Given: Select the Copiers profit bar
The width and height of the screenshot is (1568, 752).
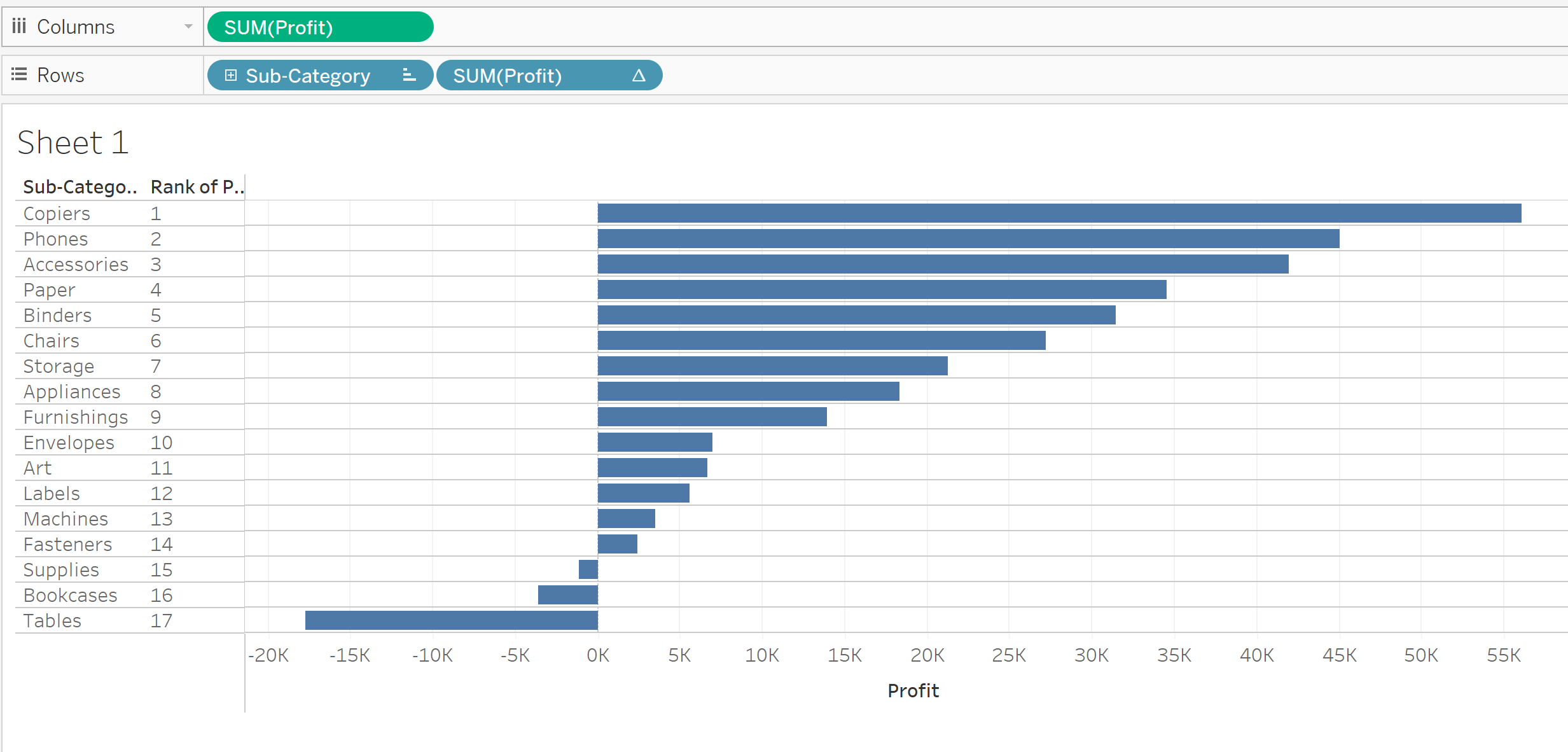Looking at the screenshot, I should [x=1059, y=213].
